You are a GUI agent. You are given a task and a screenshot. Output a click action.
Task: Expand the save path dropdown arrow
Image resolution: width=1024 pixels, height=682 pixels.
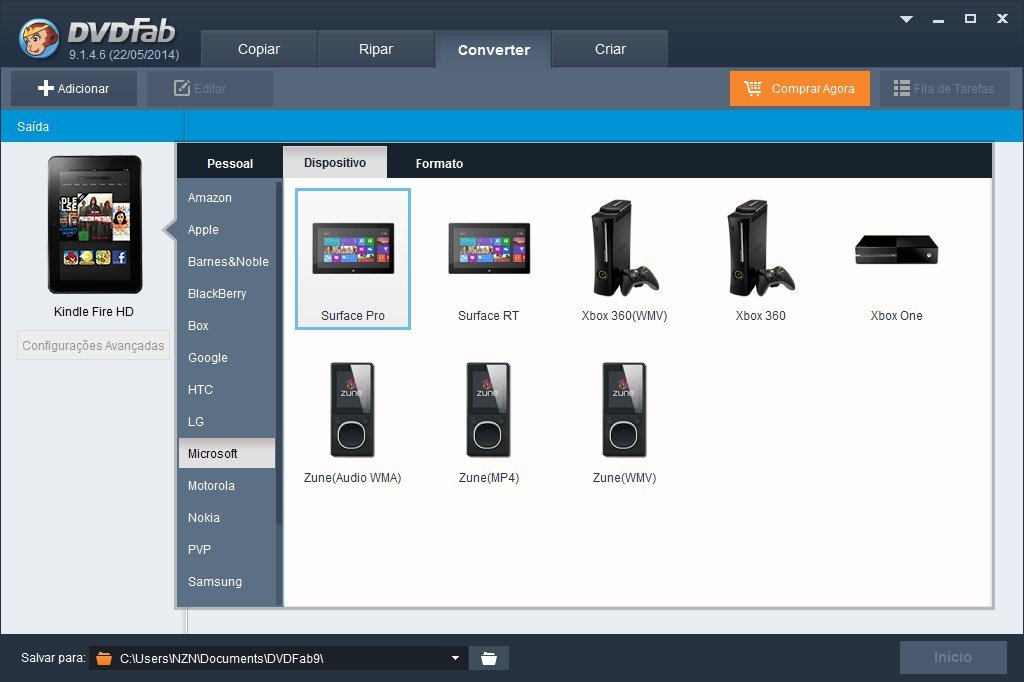(x=455, y=658)
